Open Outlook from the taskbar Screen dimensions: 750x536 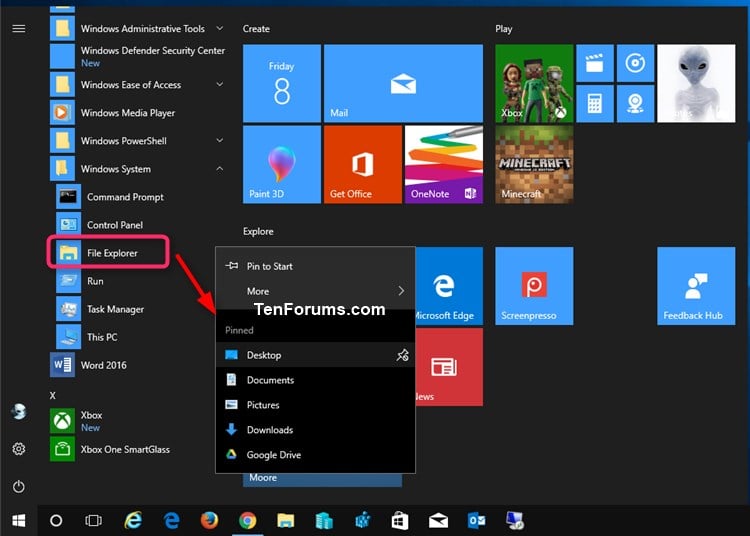coord(476,520)
